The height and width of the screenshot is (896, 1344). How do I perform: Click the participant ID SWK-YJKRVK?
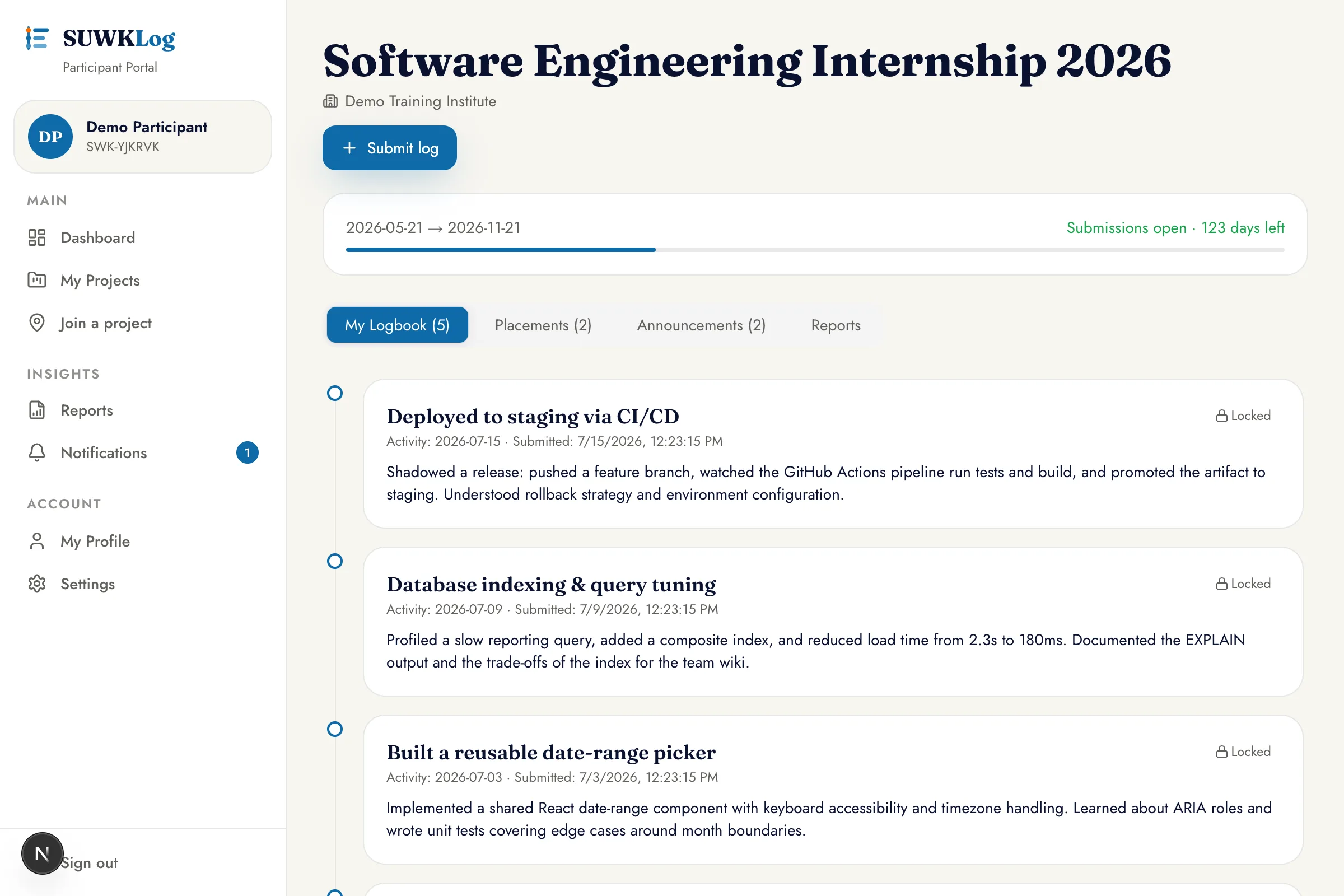123,147
